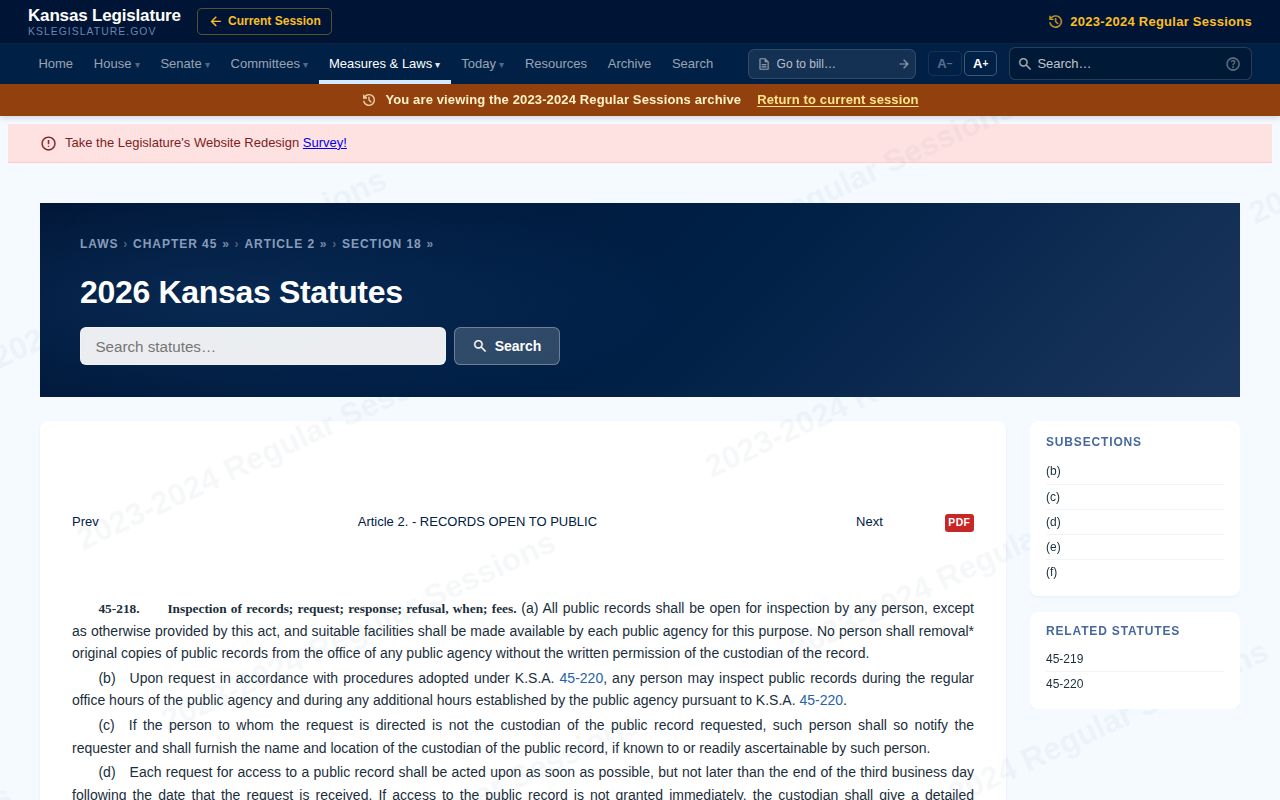
Task: Focus the Go to bill input
Action: [x=833, y=64]
